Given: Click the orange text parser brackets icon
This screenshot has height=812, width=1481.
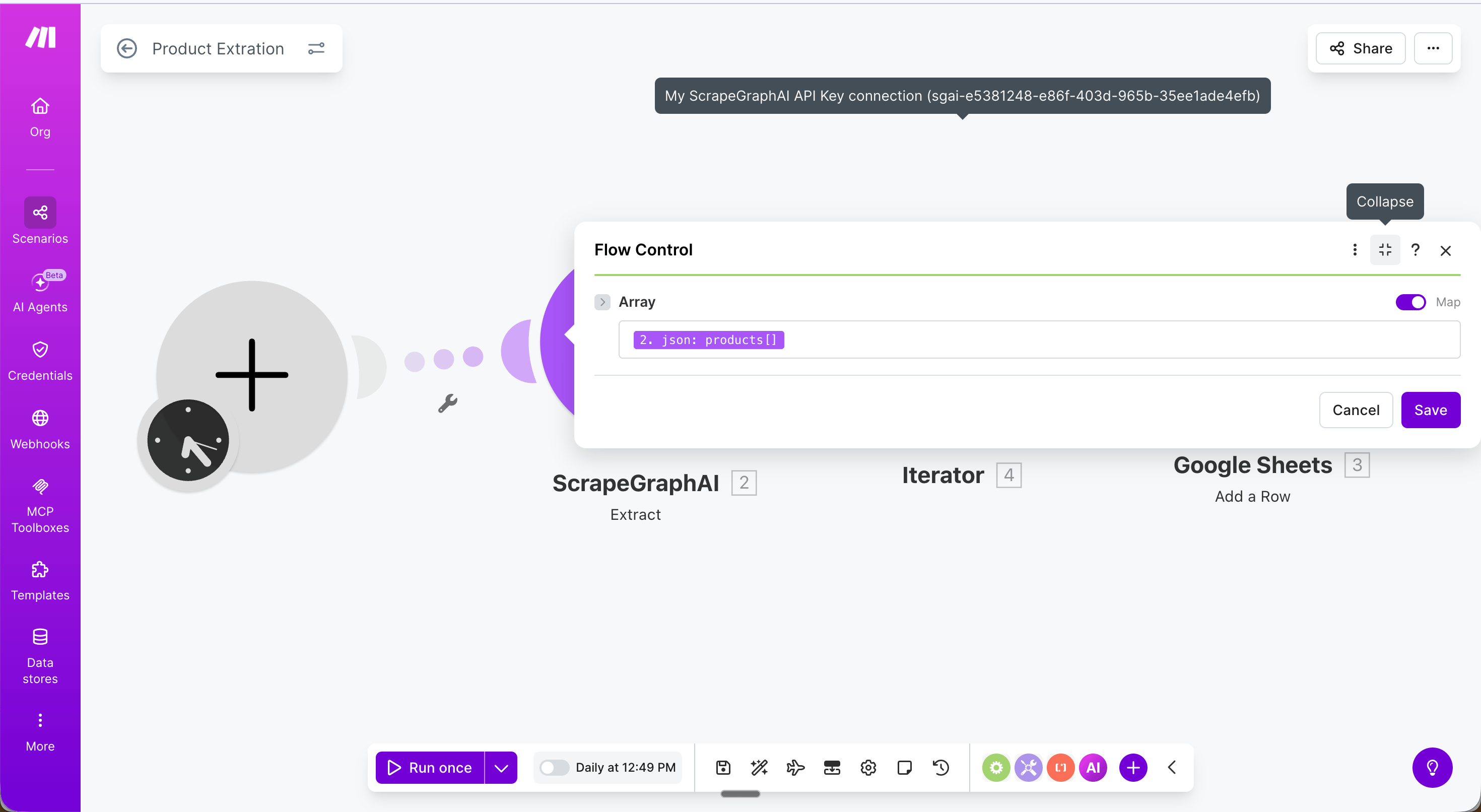Looking at the screenshot, I should click(x=1061, y=768).
